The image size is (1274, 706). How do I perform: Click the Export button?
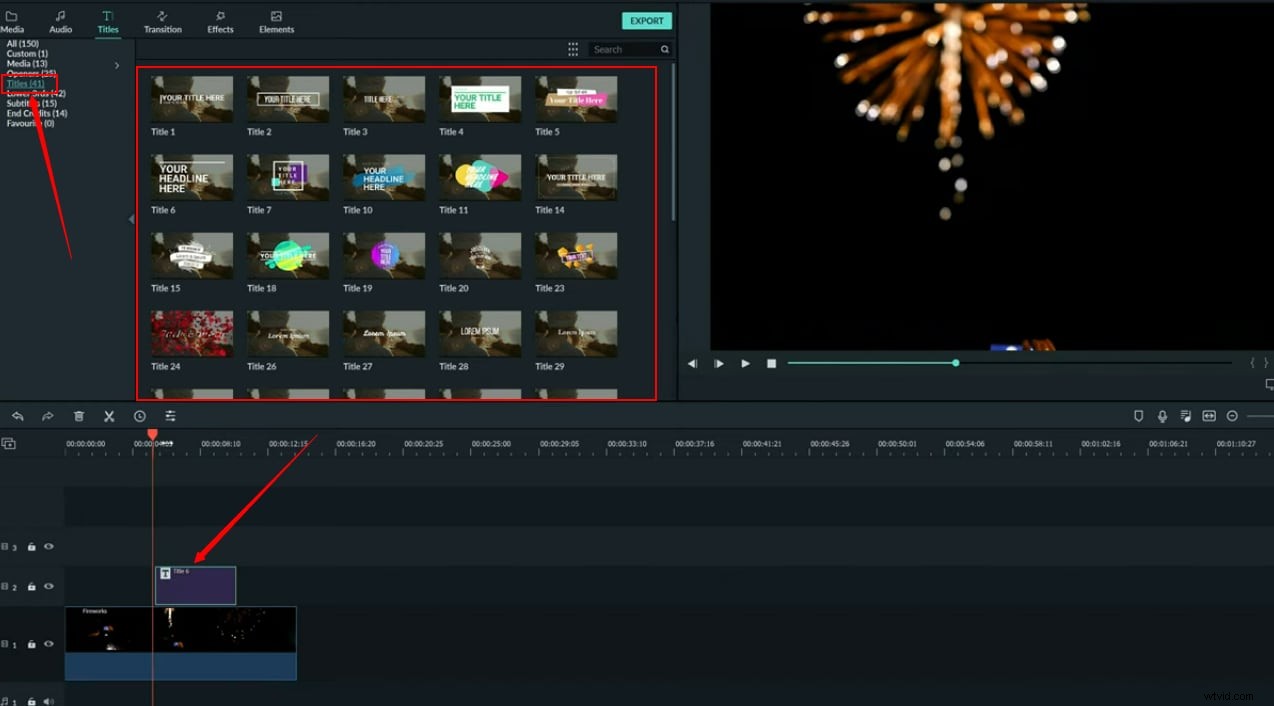646,20
